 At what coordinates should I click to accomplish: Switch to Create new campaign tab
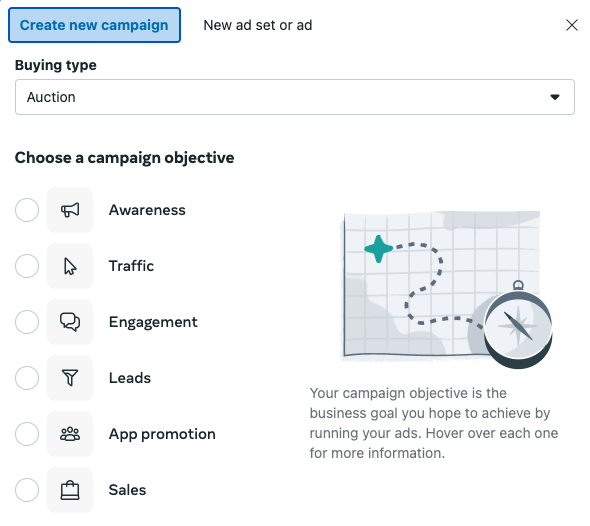pos(94,25)
